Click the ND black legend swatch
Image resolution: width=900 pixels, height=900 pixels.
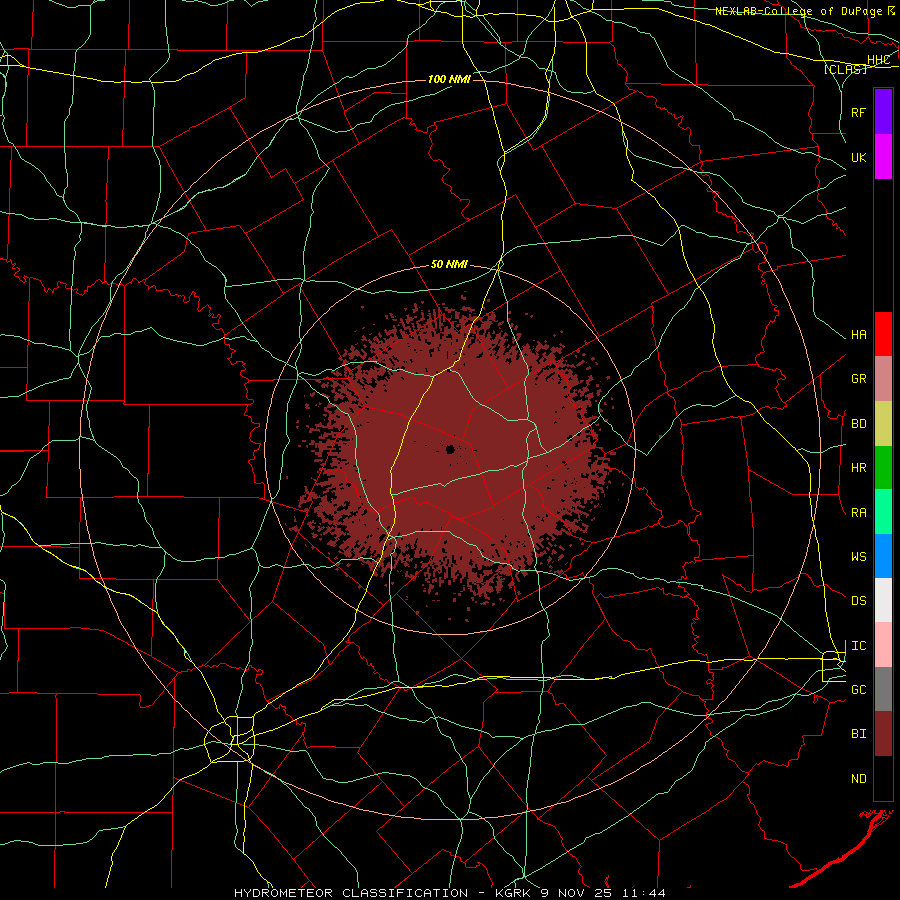pyautogui.click(x=883, y=778)
